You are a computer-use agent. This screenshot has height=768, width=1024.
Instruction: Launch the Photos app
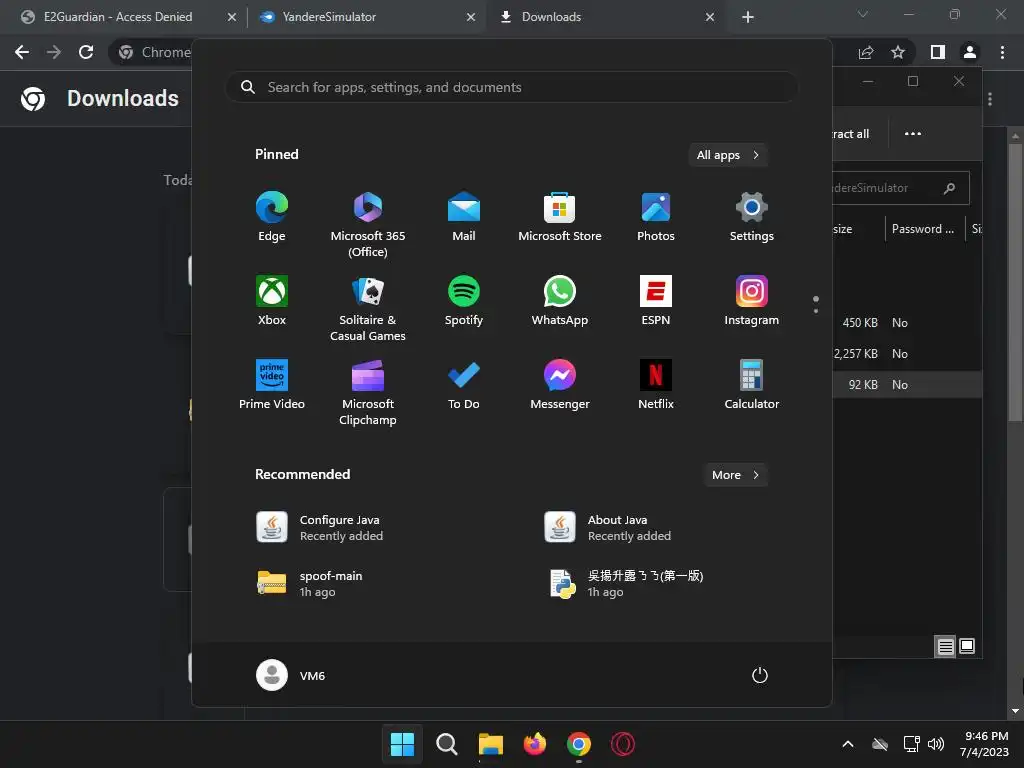pyautogui.click(x=656, y=217)
